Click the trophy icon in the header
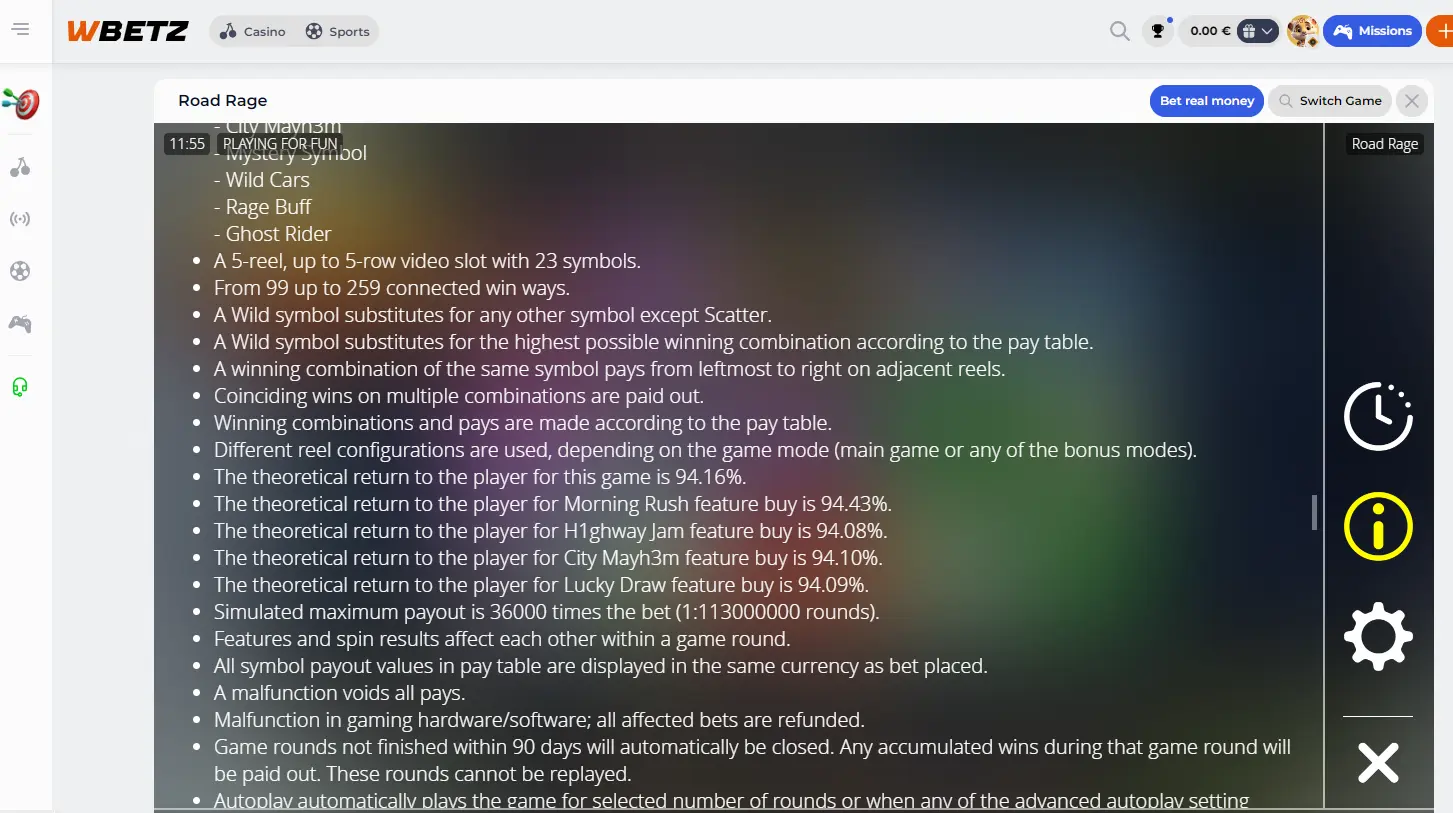1453x813 pixels. coord(1158,31)
